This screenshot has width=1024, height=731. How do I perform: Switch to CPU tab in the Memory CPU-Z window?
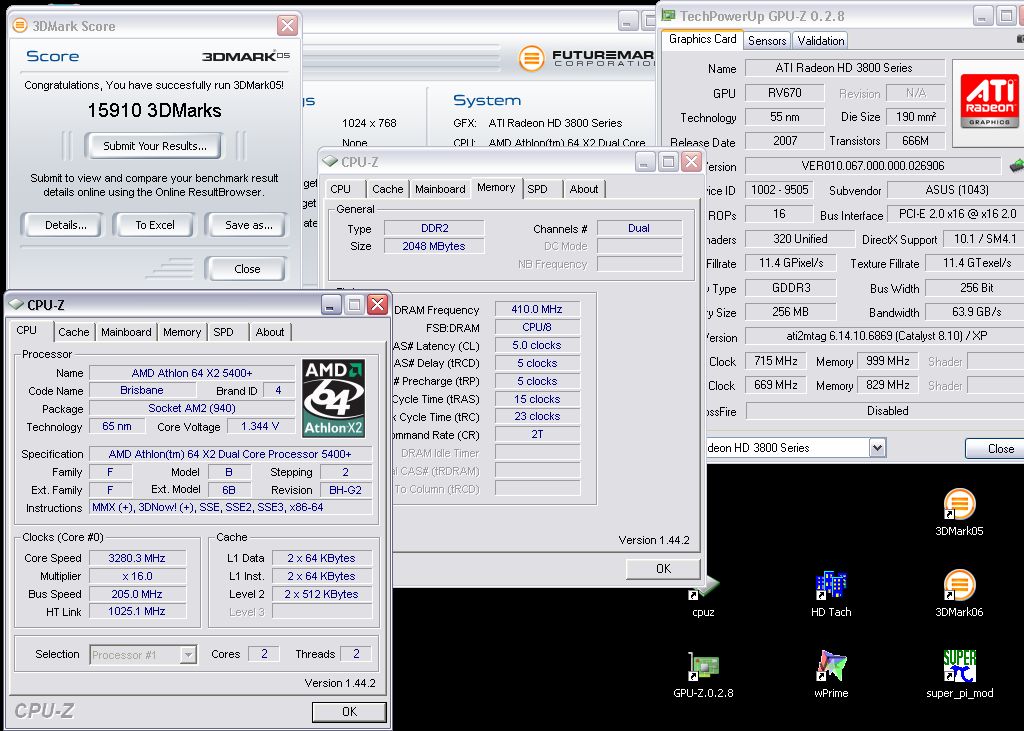point(340,189)
